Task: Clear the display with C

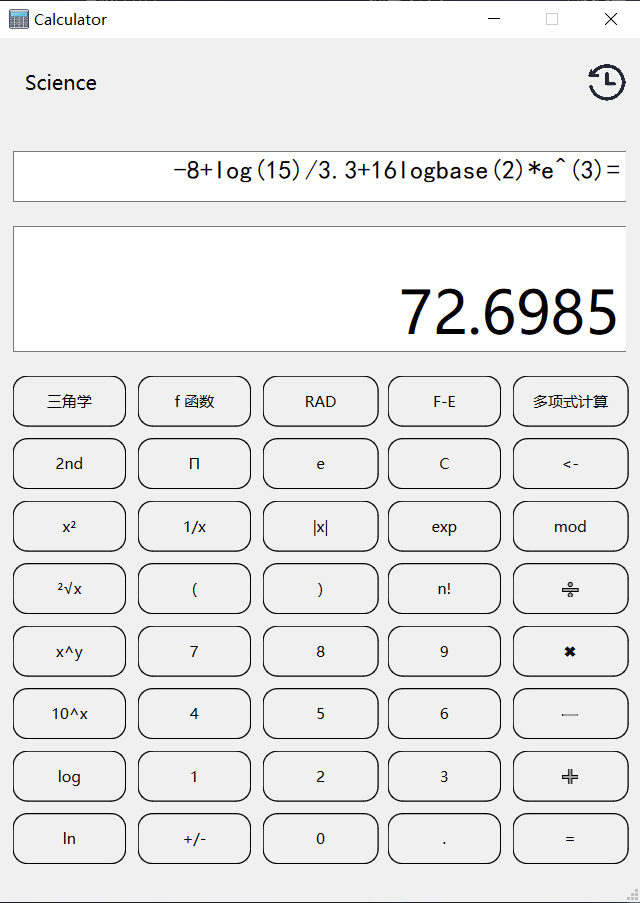Action: coord(444,464)
